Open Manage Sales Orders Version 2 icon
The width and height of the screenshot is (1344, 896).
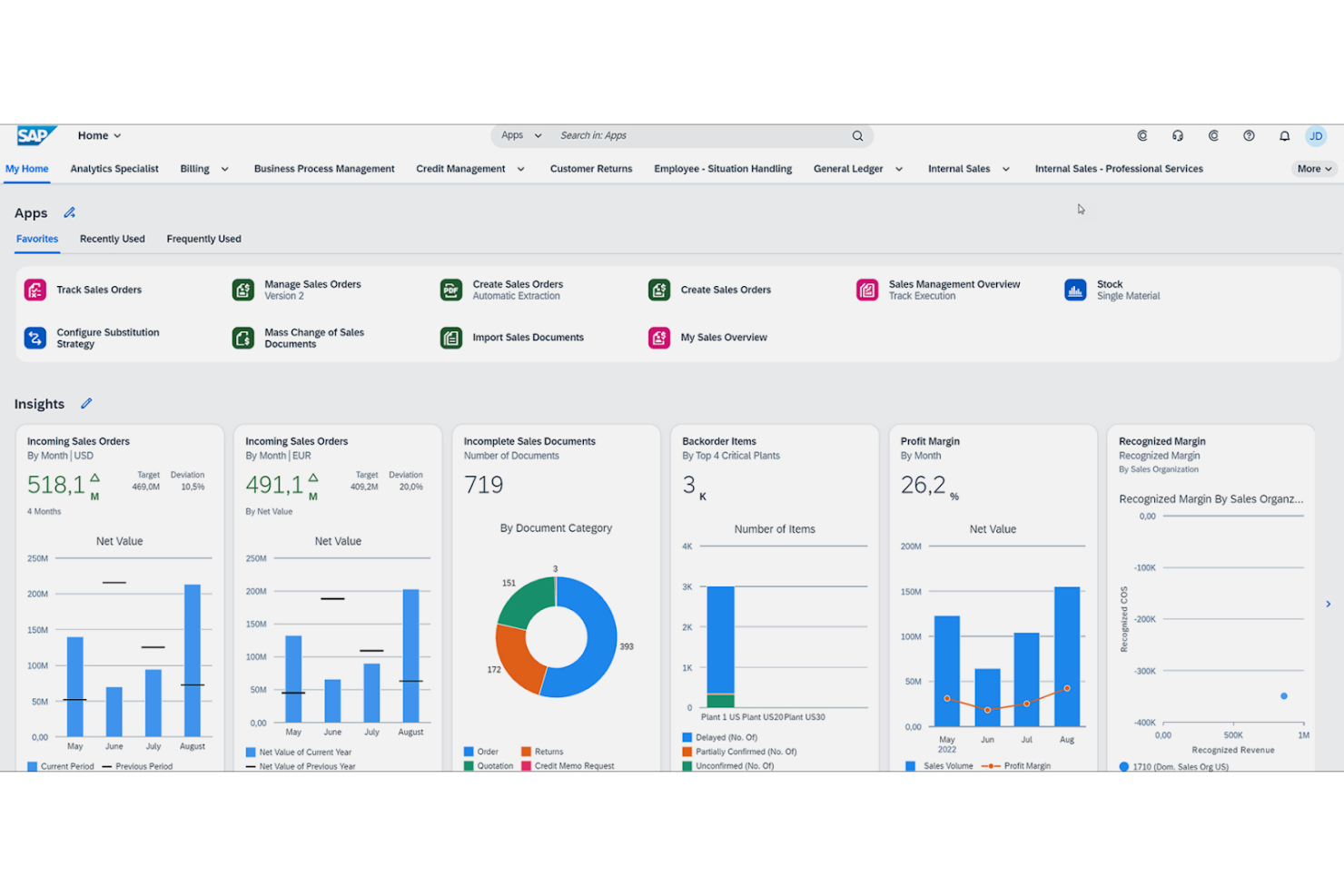pyautogui.click(x=243, y=290)
